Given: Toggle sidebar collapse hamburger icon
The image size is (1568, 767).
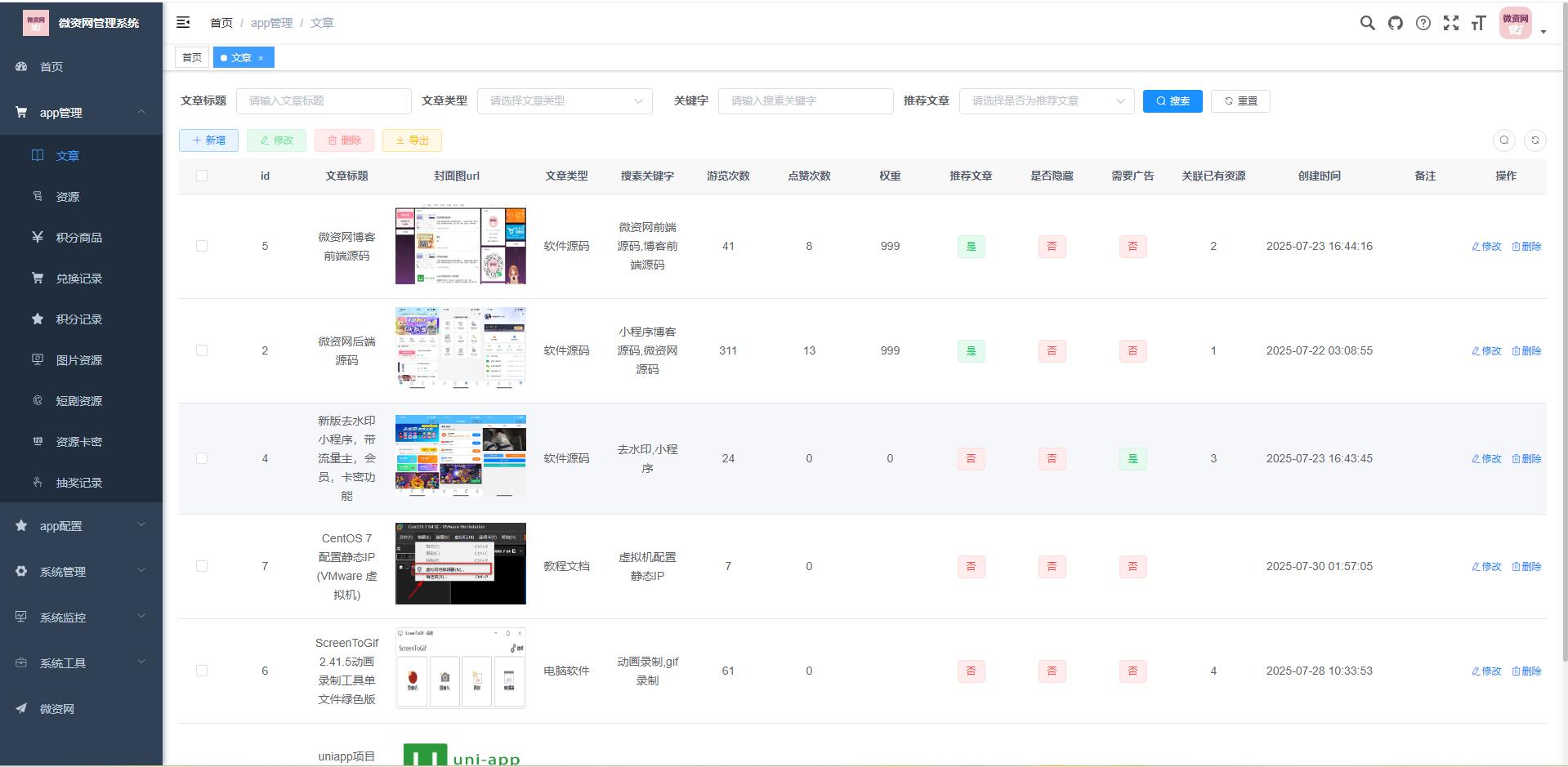Looking at the screenshot, I should pyautogui.click(x=183, y=23).
